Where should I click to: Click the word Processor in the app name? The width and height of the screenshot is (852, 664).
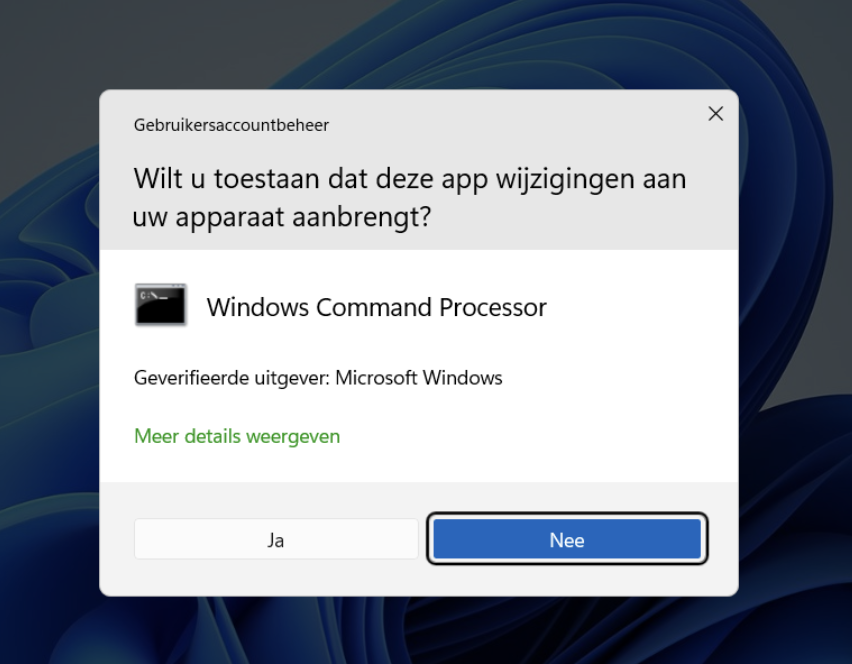[493, 308]
